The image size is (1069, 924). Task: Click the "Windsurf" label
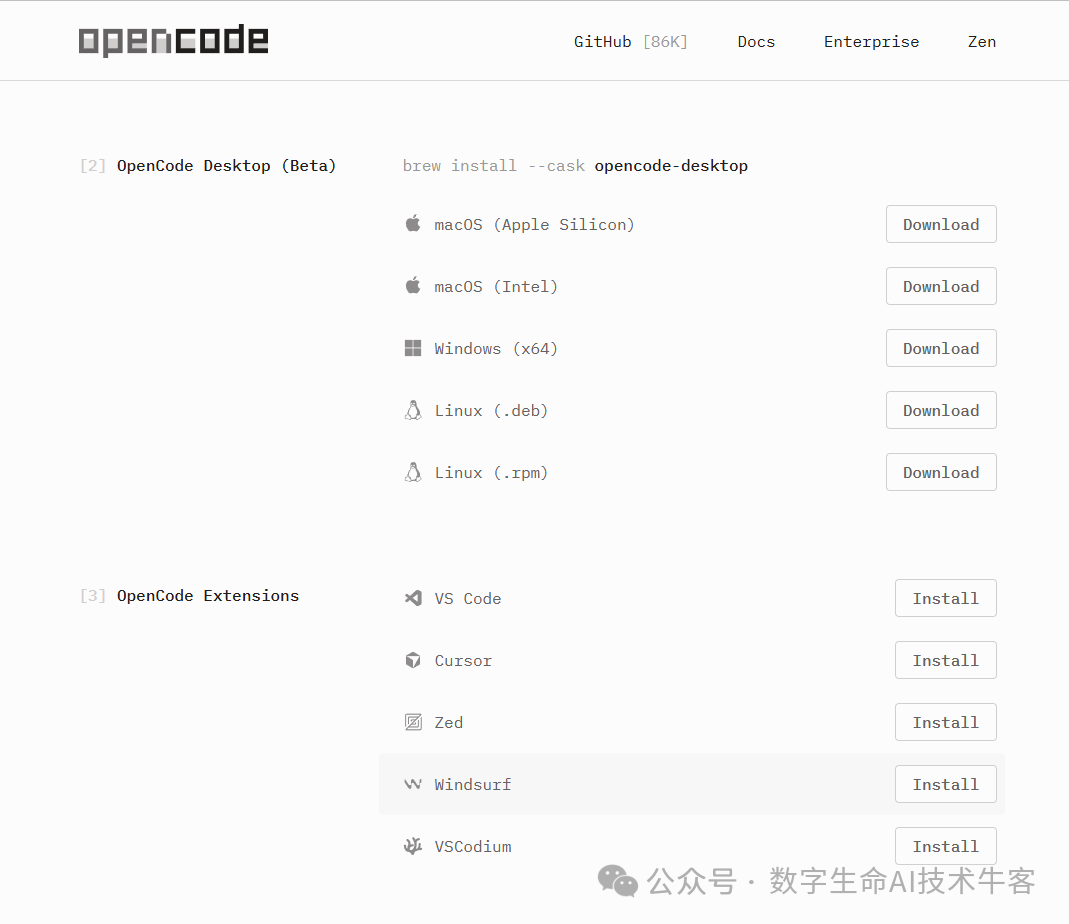coord(472,784)
